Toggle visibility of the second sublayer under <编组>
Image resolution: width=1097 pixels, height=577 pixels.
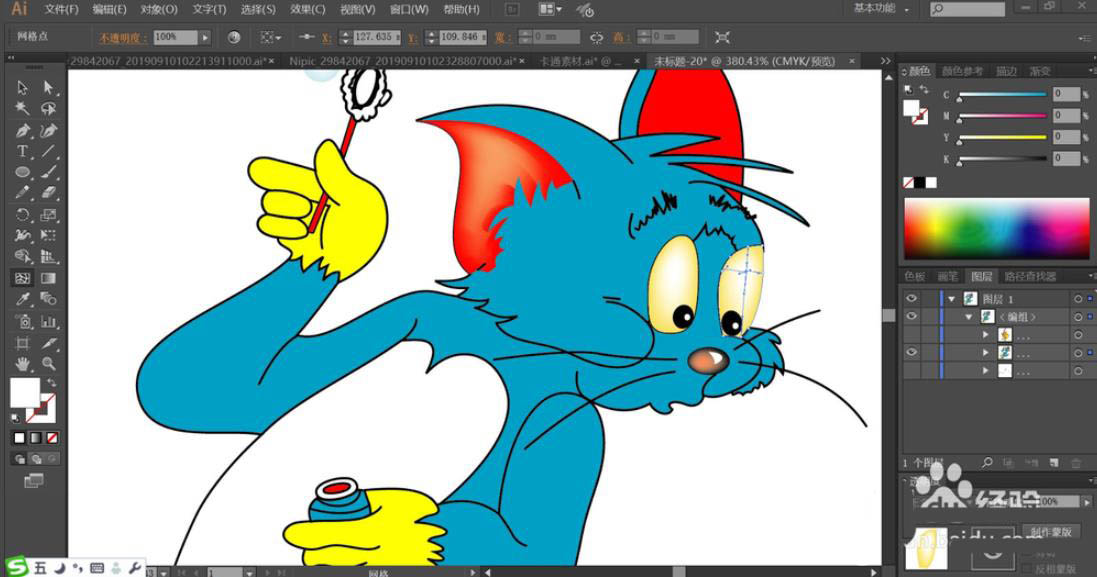point(911,352)
